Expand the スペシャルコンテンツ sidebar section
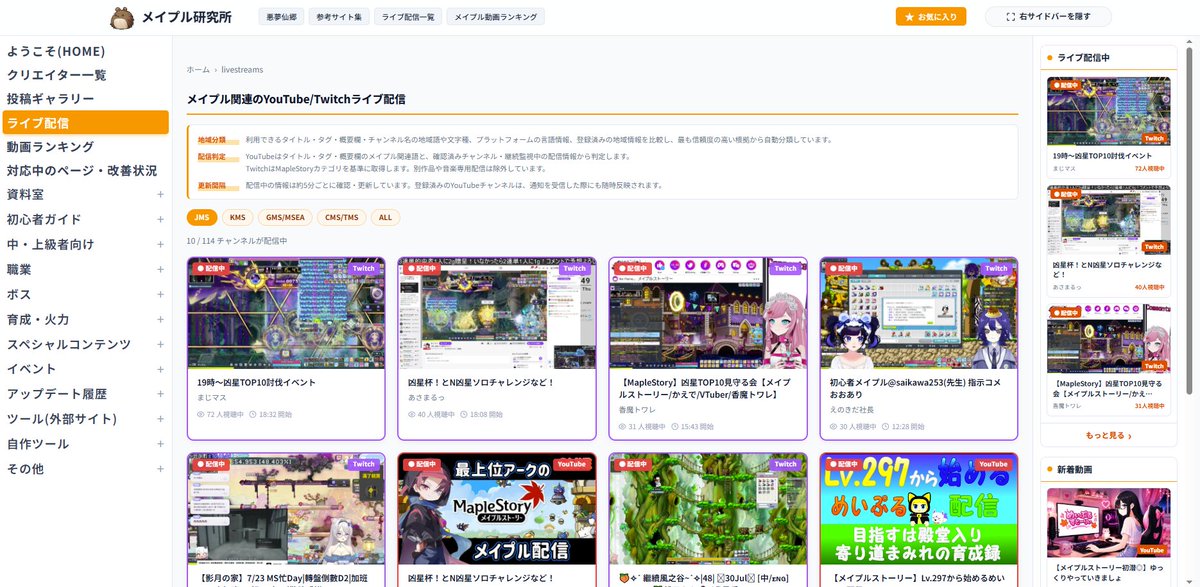This screenshot has width=1200, height=587. pyautogui.click(x=160, y=344)
